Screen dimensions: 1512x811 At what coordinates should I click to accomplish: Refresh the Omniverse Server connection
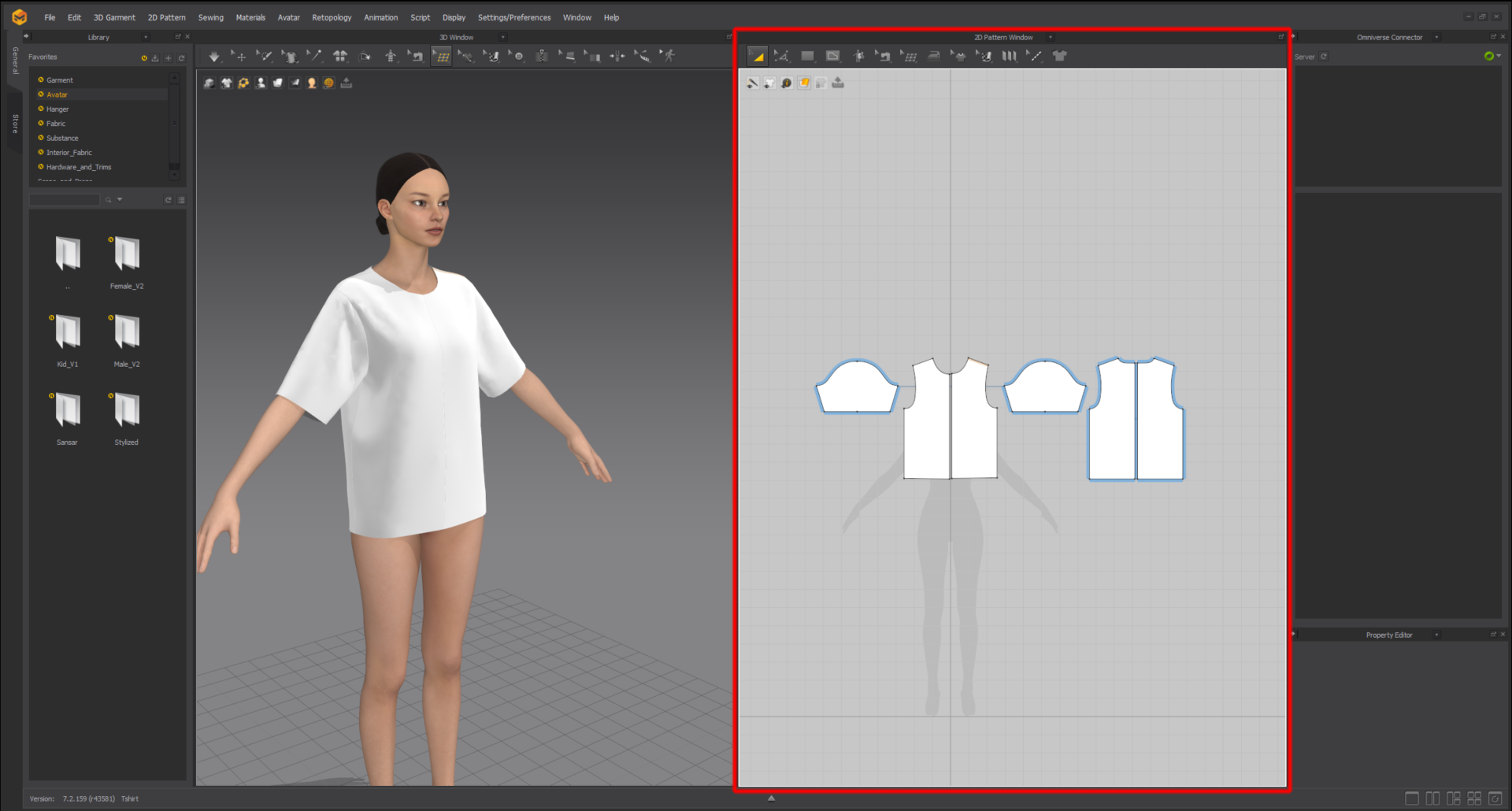1325,57
